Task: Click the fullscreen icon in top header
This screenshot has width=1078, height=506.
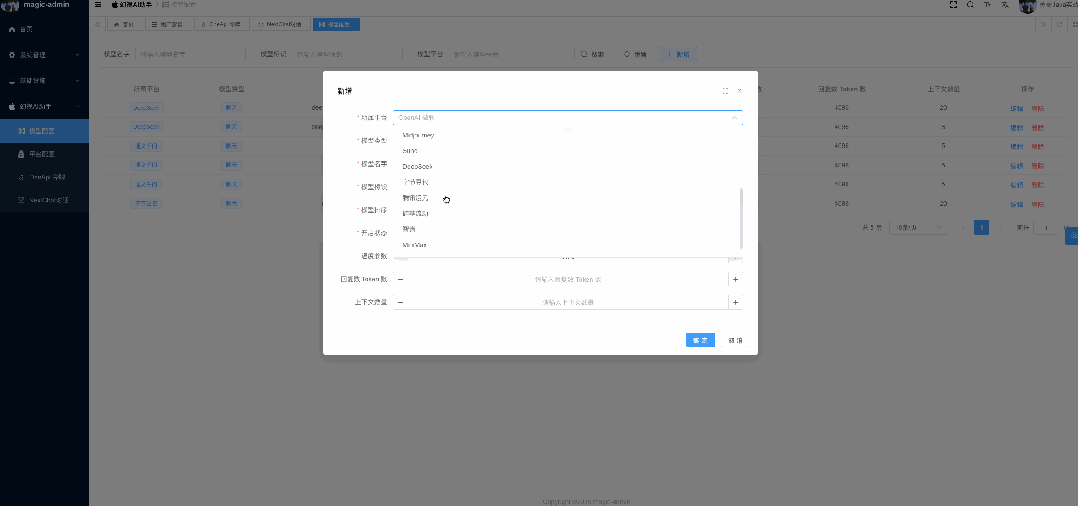Action: click(x=954, y=4)
